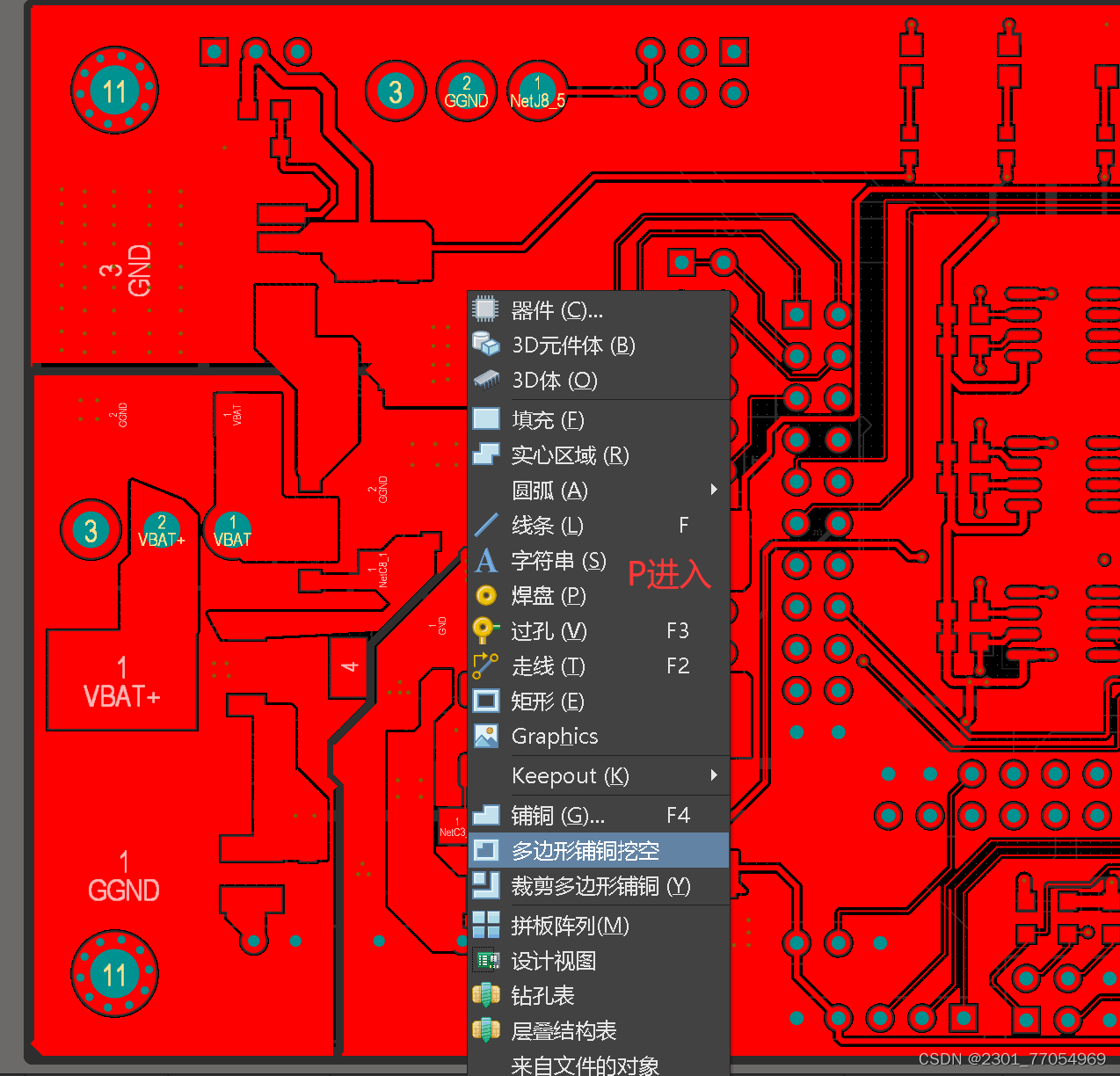The width and height of the screenshot is (1120, 1076).
Task: Click the 多边形铺铜挖空 cutout icon
Action: (x=486, y=850)
